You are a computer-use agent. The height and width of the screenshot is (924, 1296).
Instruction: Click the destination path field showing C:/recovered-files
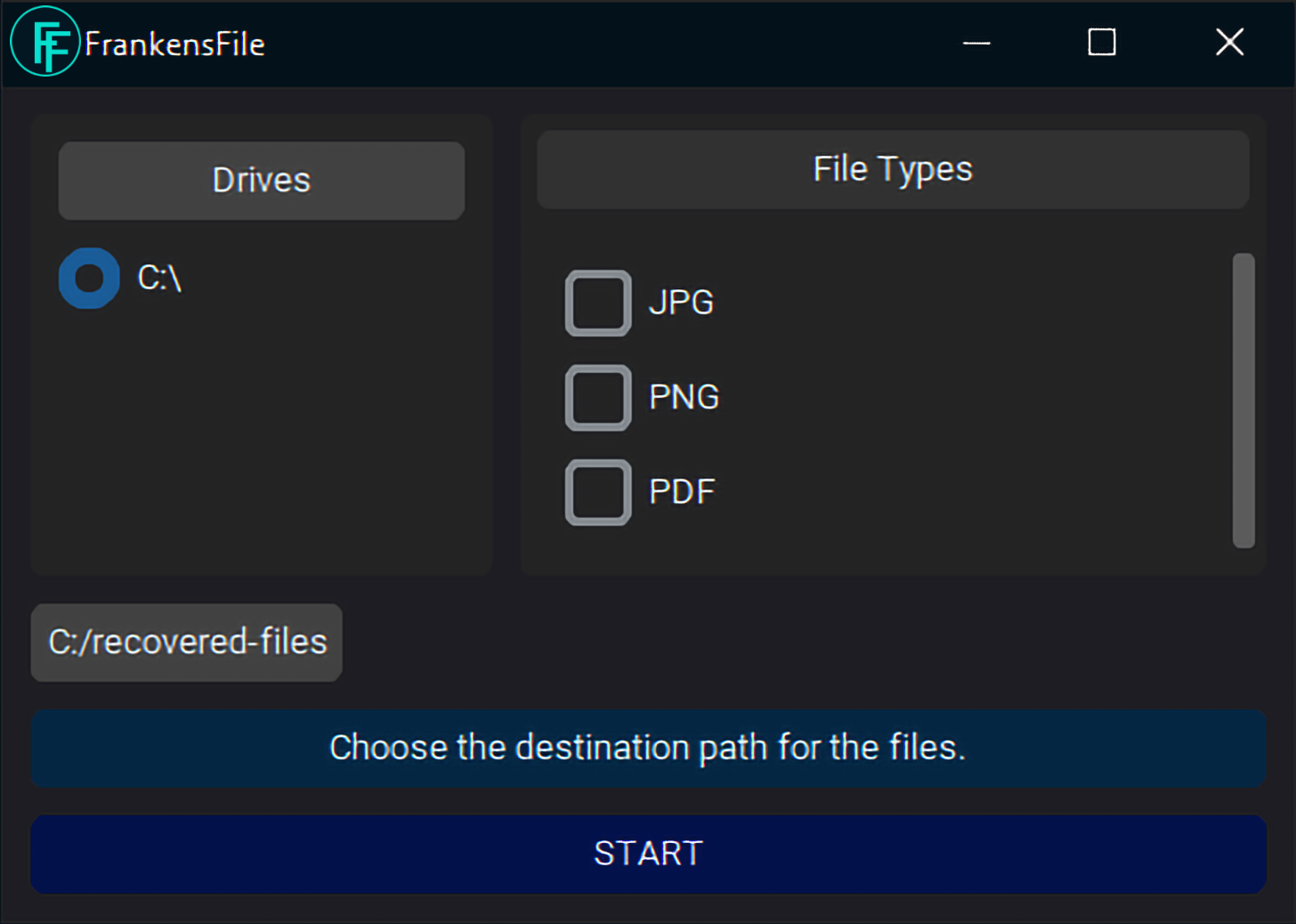pos(186,642)
